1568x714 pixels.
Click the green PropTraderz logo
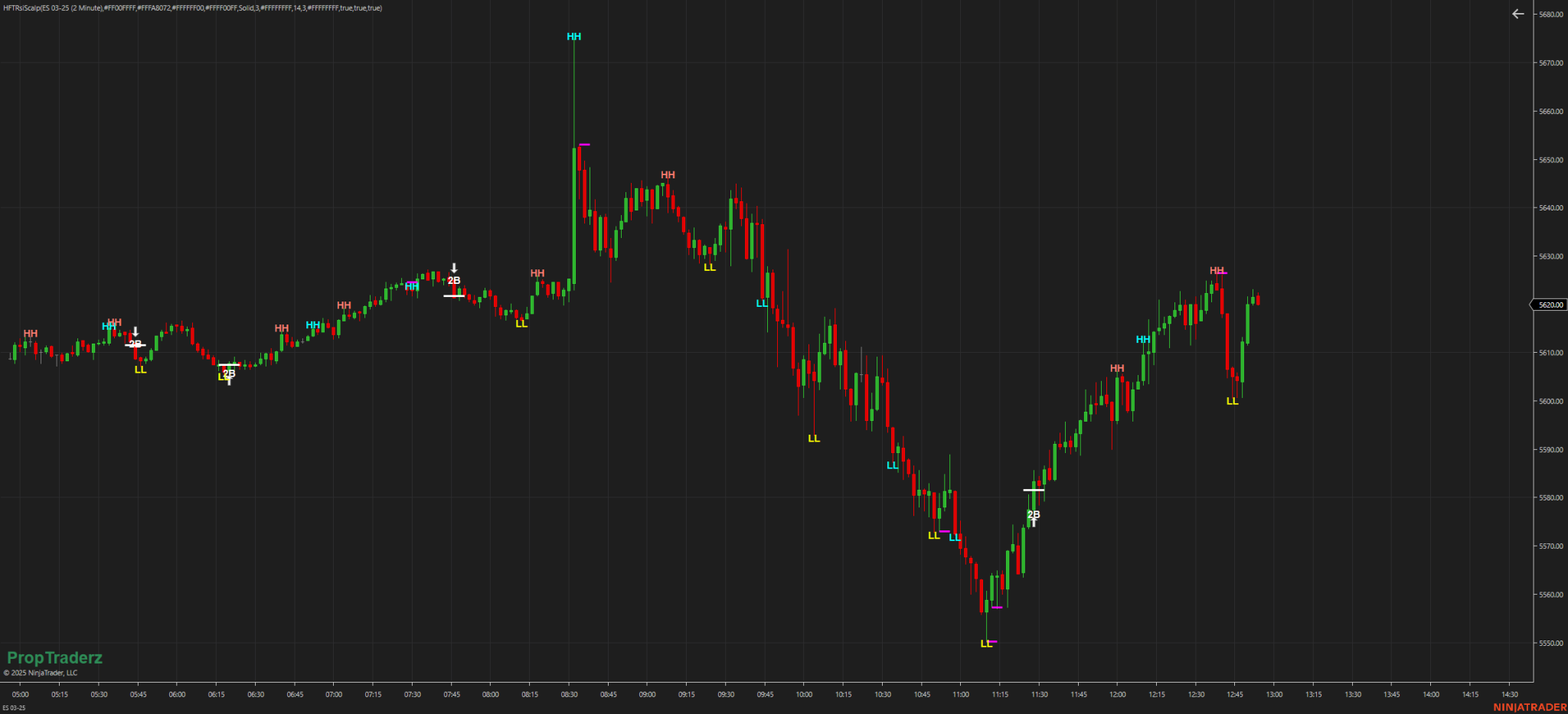54,657
